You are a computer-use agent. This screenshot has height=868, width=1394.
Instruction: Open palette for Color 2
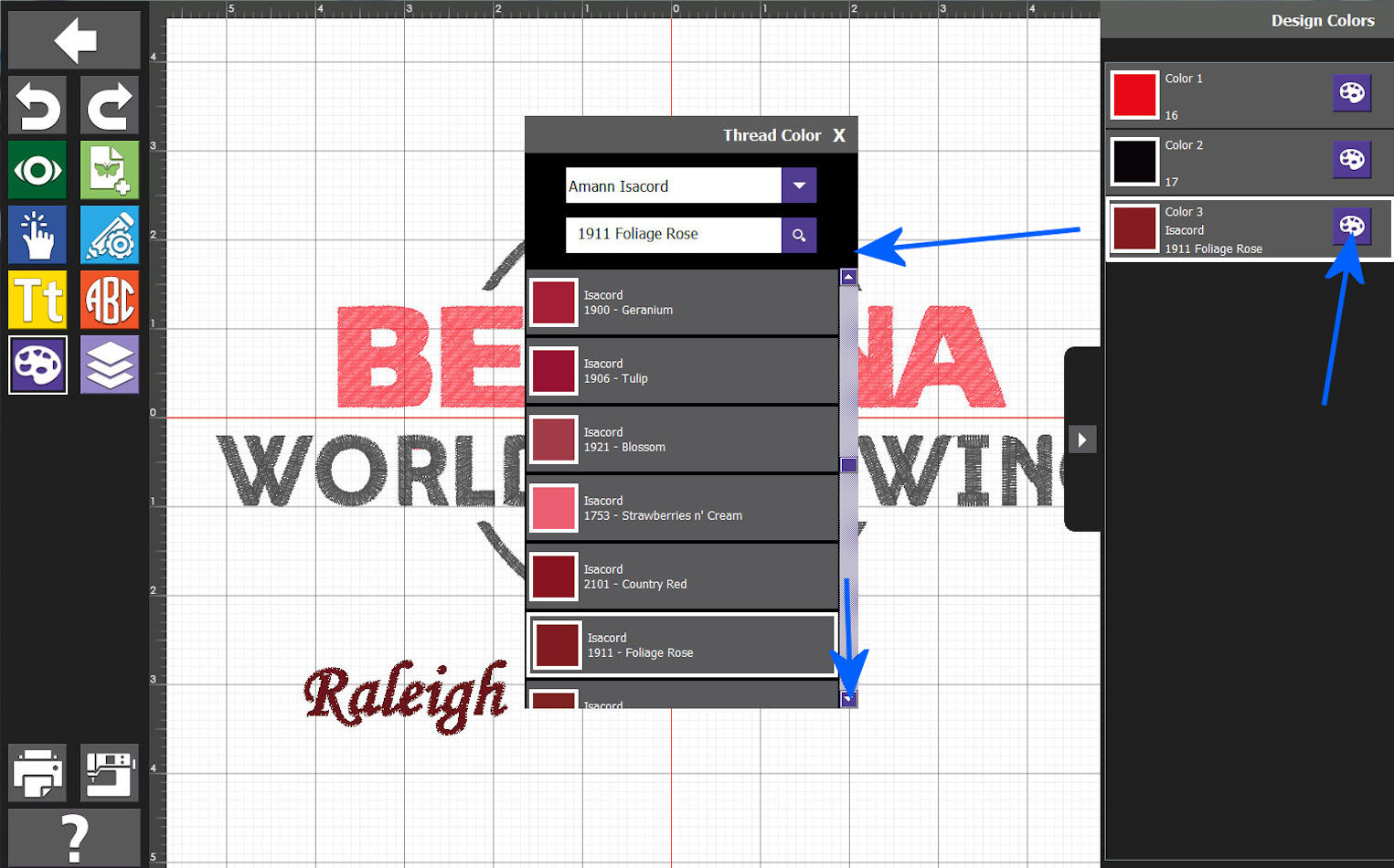coord(1352,159)
